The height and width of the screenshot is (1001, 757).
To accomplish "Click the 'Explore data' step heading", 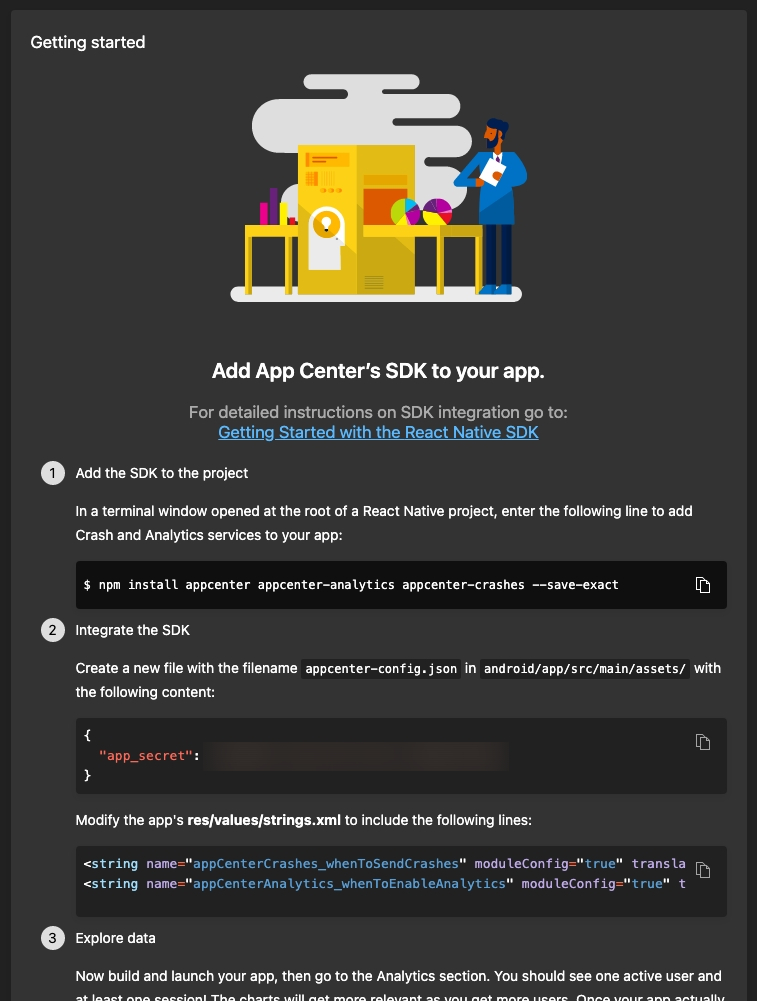I will (x=116, y=938).
